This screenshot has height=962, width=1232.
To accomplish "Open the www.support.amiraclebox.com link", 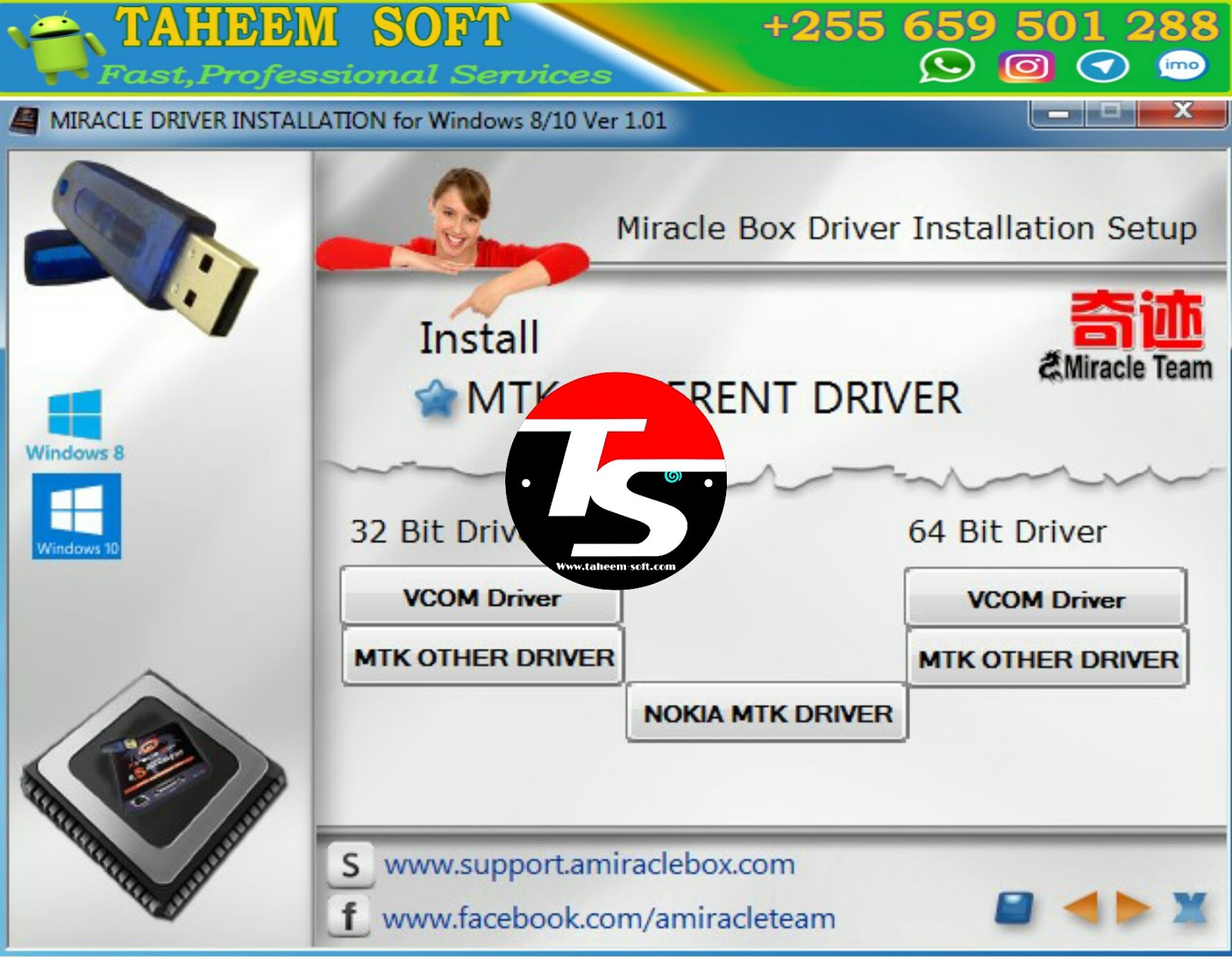I will (x=590, y=864).
